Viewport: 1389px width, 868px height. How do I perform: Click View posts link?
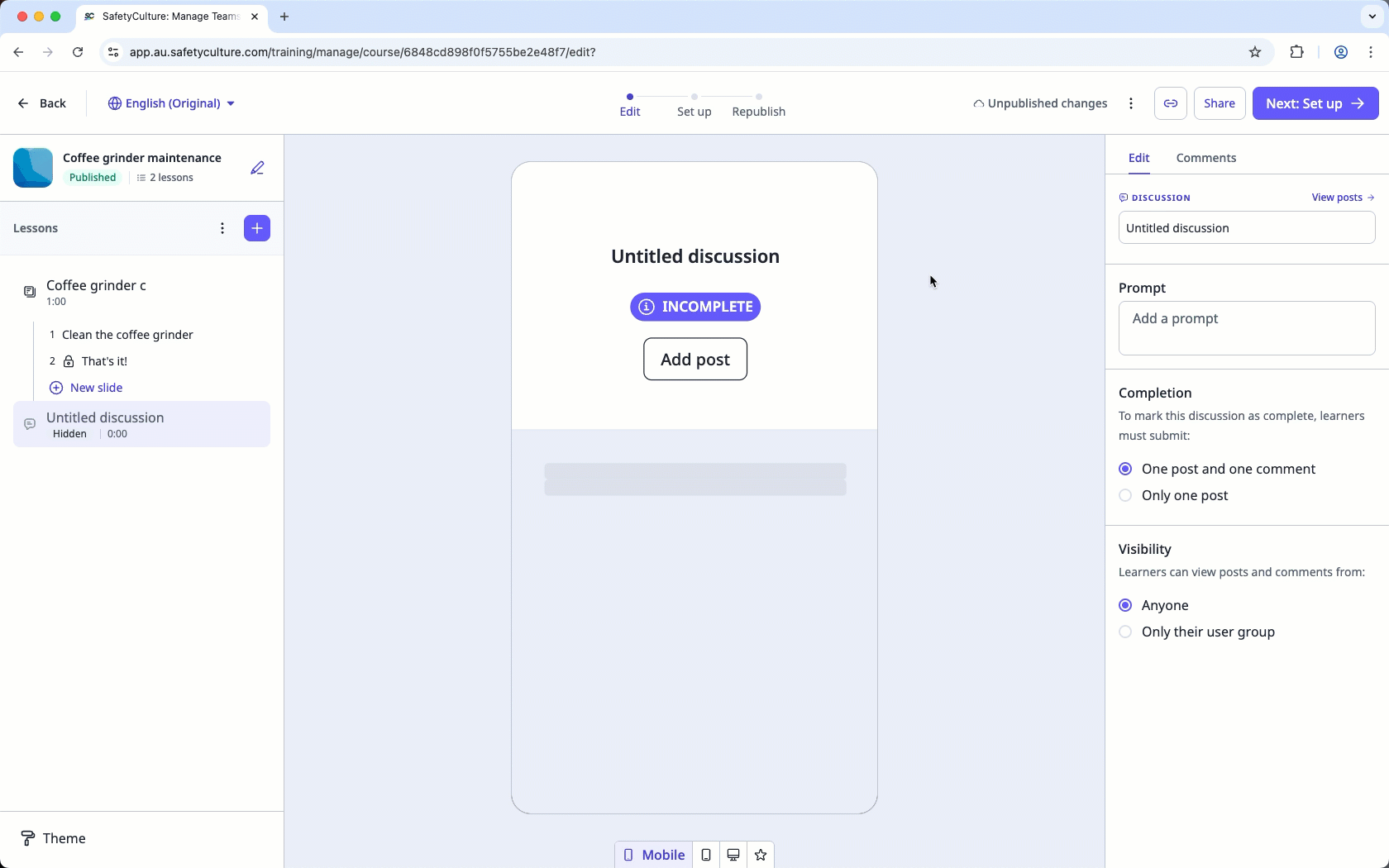coord(1343,198)
